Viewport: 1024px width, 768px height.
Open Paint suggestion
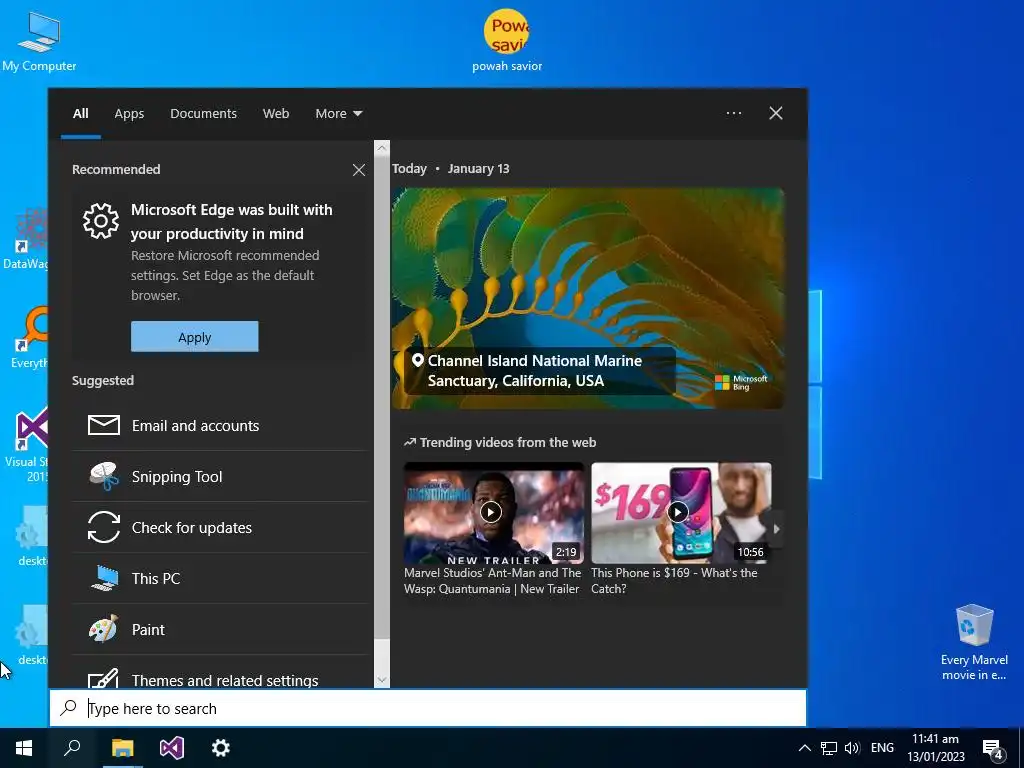pyautogui.click(x=219, y=629)
